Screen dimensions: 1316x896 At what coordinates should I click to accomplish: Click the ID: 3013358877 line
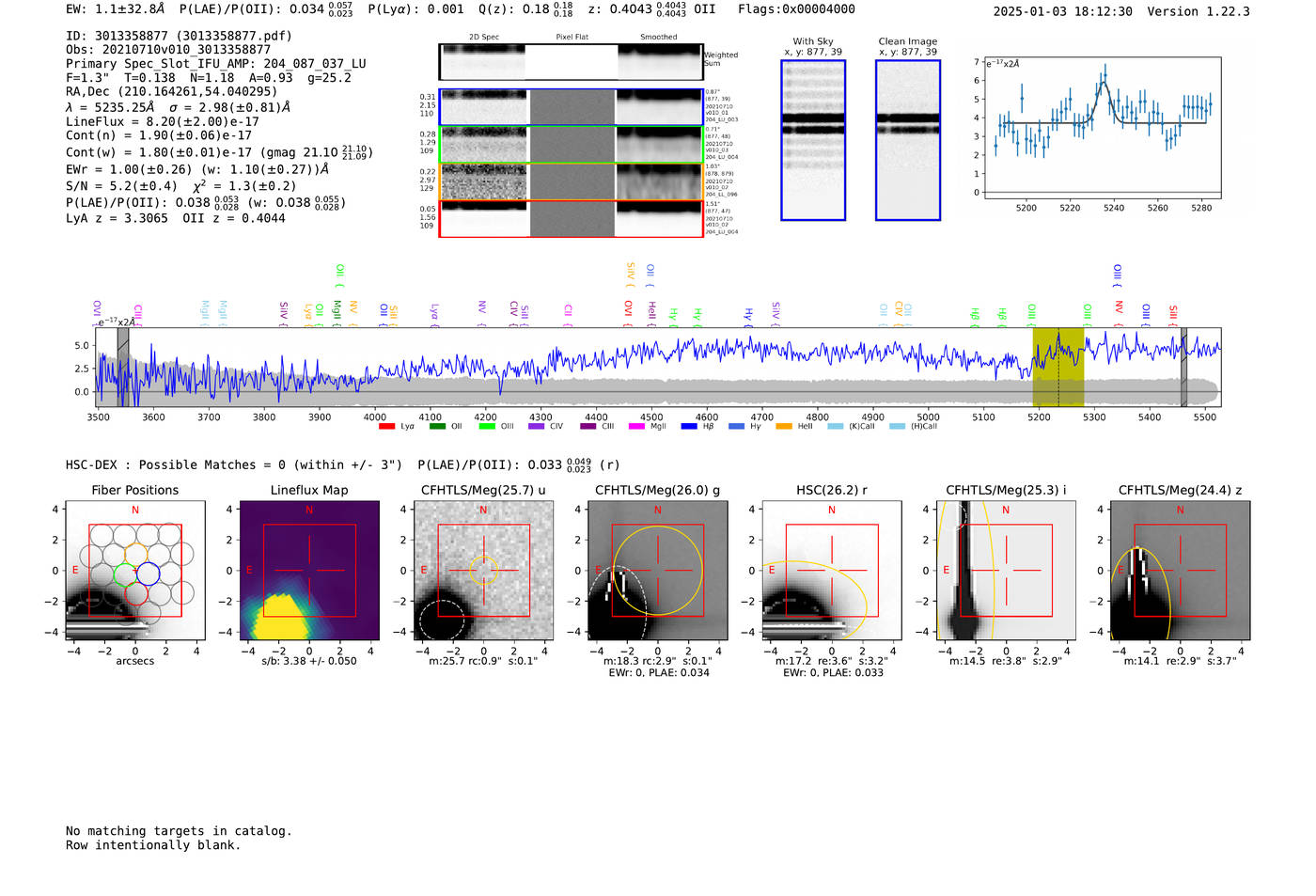pos(179,36)
